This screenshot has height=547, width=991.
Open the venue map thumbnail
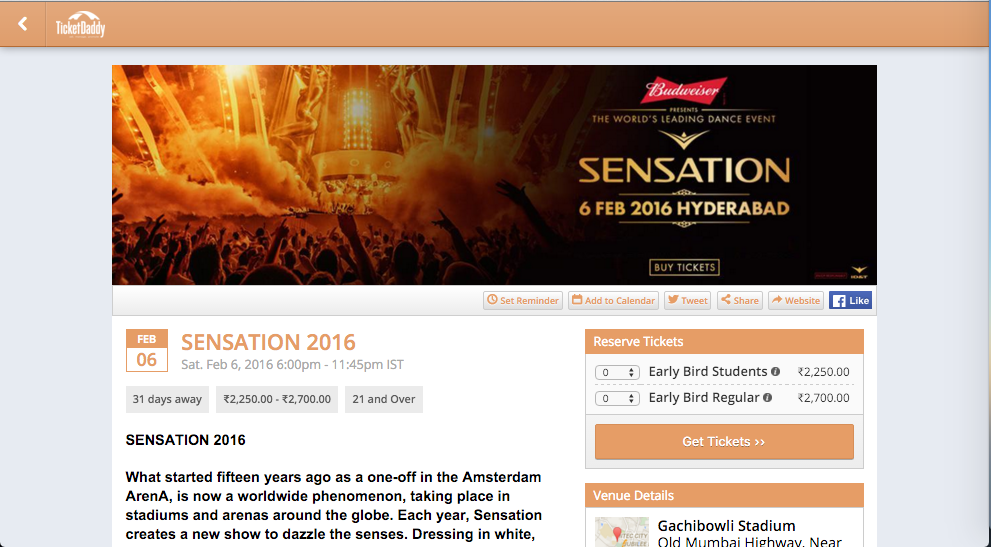click(x=622, y=532)
